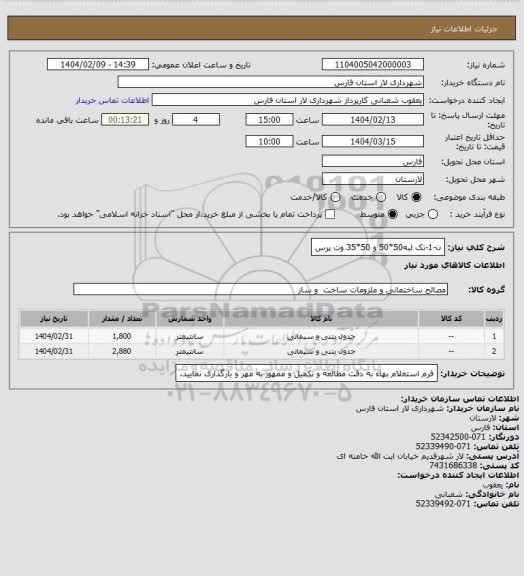Image resolution: width=524 pixels, height=576 pixels.
Task: Click the validity time field 10:00
Action: tap(269, 141)
